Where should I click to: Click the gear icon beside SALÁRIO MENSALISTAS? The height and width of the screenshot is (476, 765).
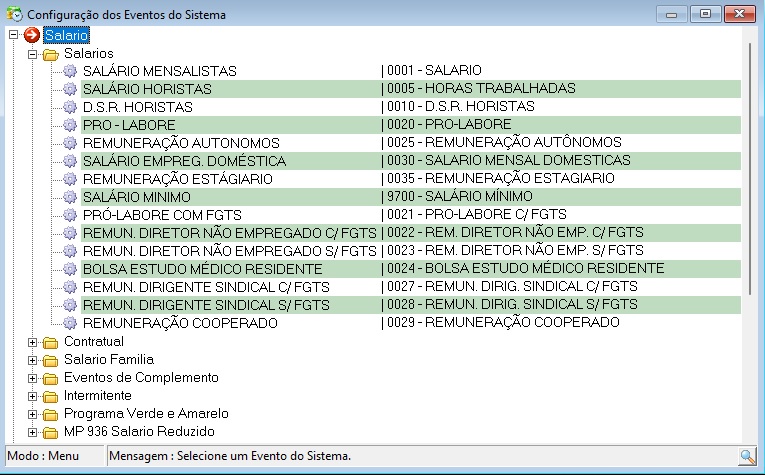click(x=70, y=71)
